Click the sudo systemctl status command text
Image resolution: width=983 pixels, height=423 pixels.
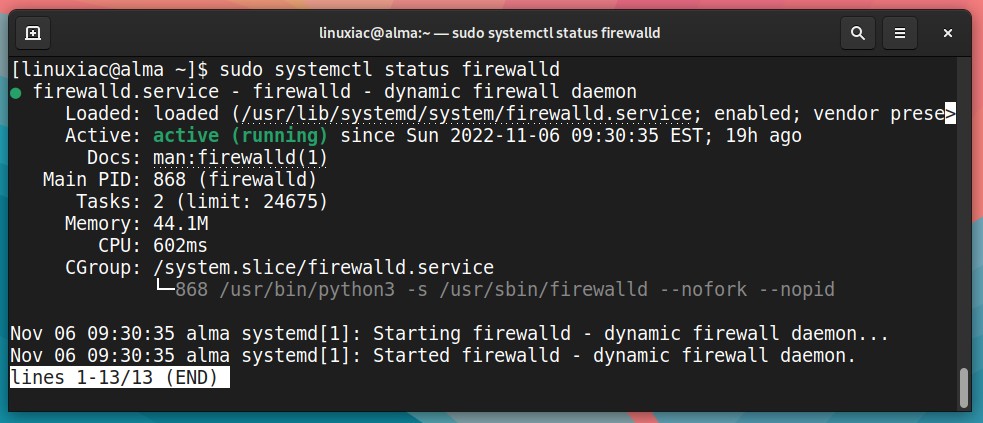[390, 69]
